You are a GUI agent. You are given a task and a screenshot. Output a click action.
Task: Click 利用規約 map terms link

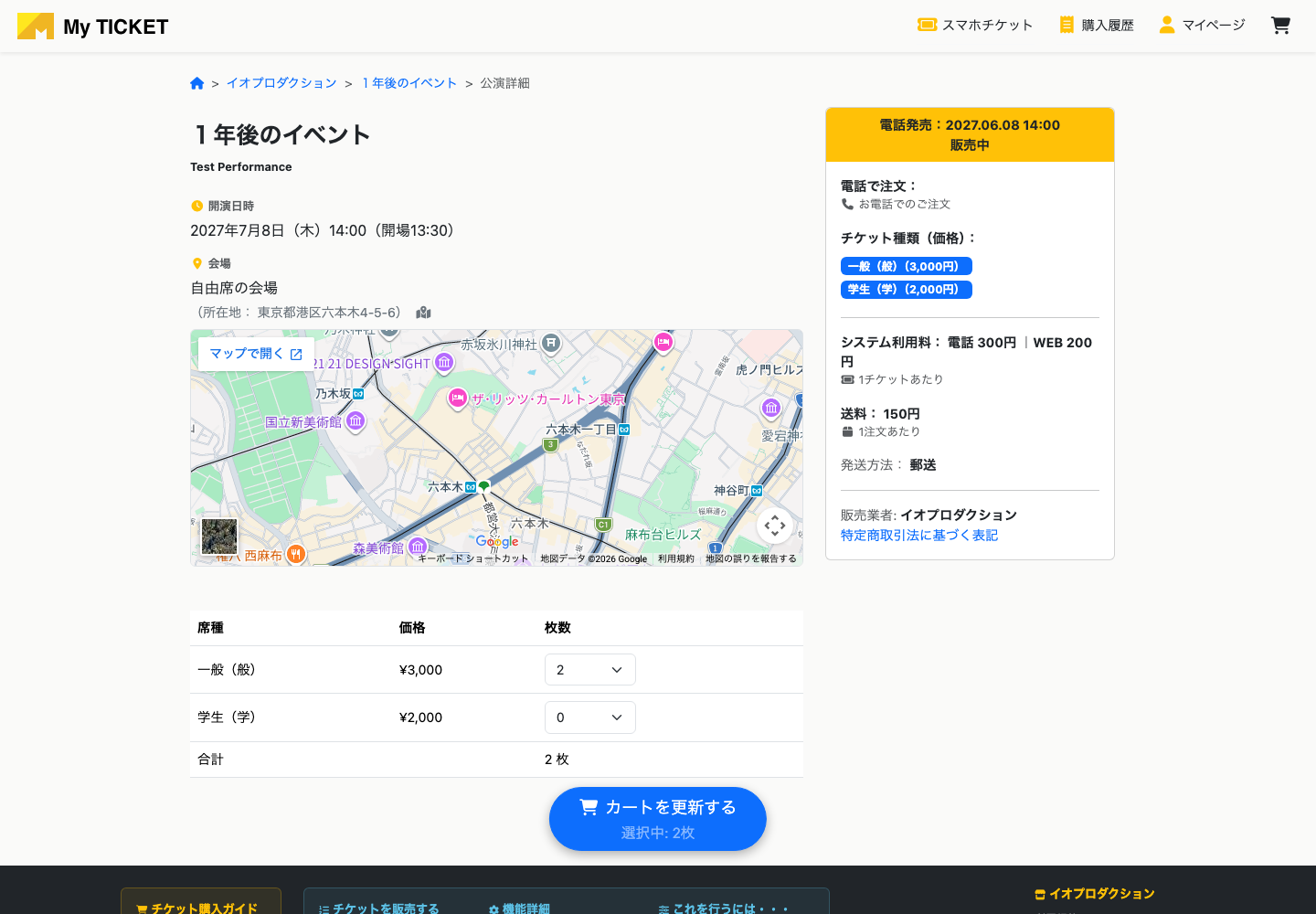[x=675, y=558]
